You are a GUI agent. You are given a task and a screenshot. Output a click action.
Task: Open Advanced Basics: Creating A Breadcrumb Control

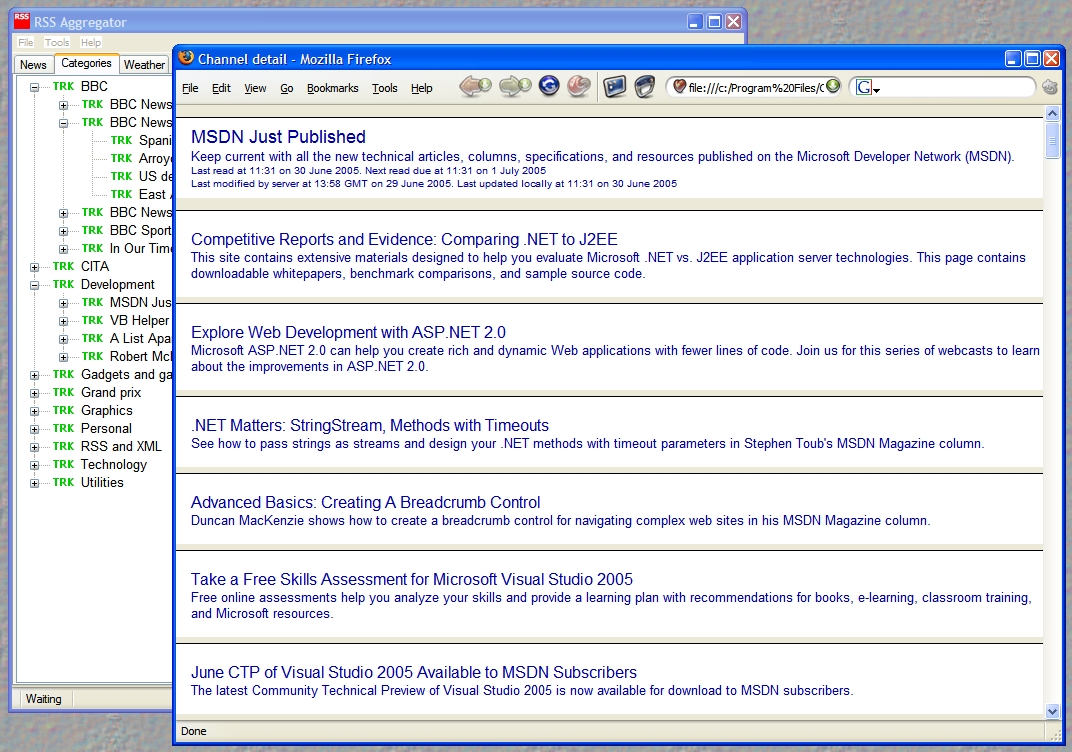tap(365, 502)
